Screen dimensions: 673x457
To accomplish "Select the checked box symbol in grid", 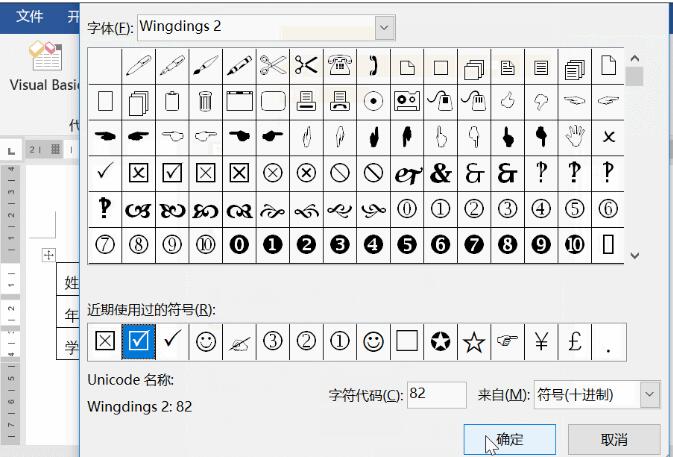I will [172, 173].
